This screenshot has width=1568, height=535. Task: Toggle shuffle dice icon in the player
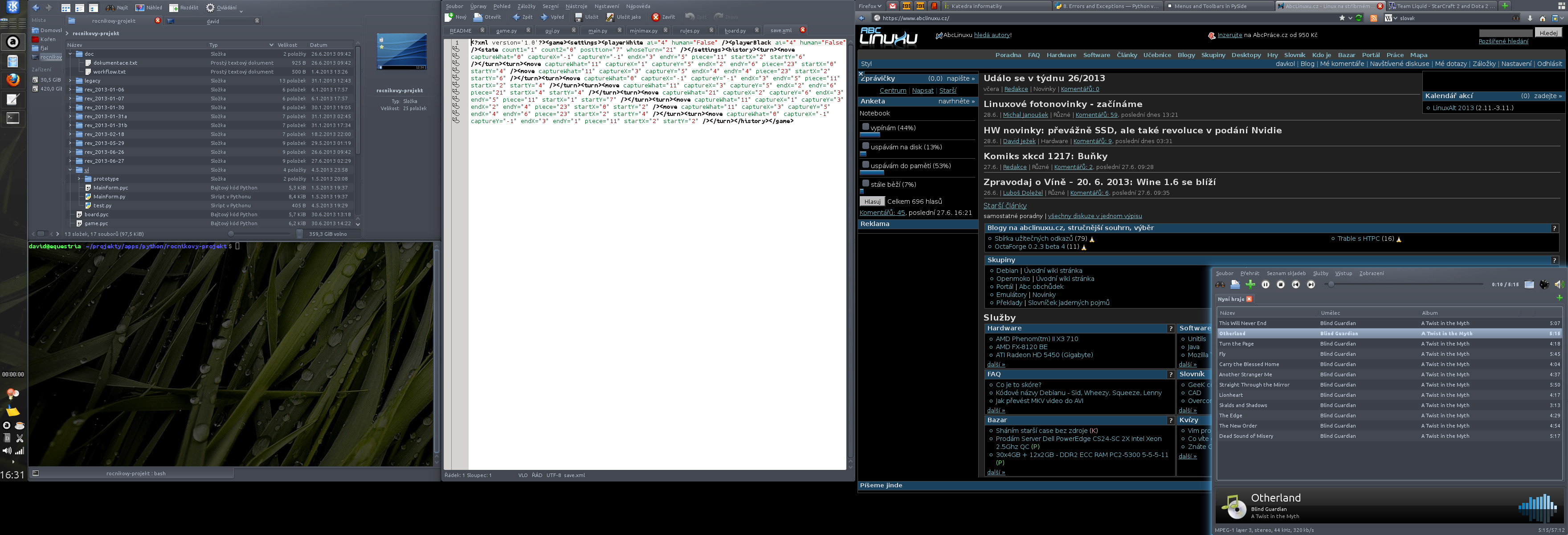click(x=1544, y=284)
